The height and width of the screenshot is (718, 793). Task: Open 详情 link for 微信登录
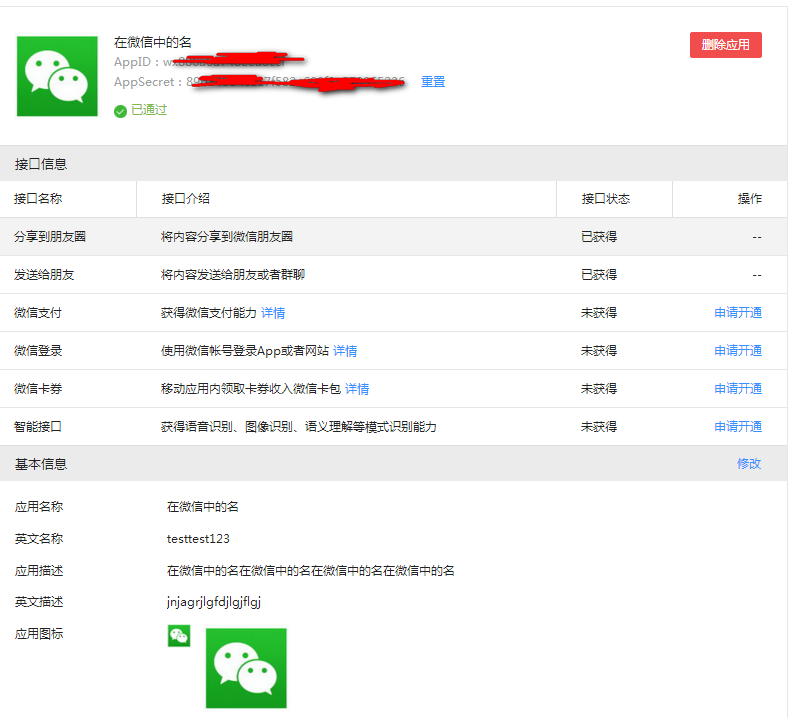click(345, 351)
